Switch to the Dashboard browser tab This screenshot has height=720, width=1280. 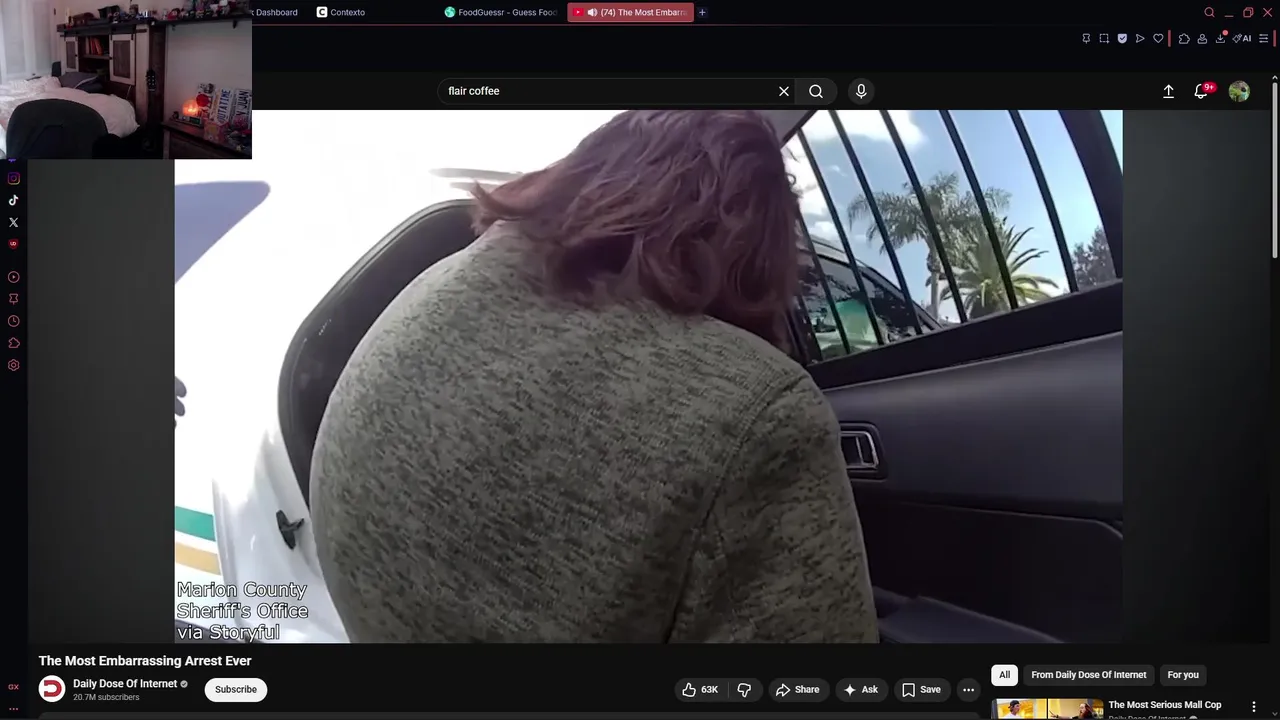point(276,12)
